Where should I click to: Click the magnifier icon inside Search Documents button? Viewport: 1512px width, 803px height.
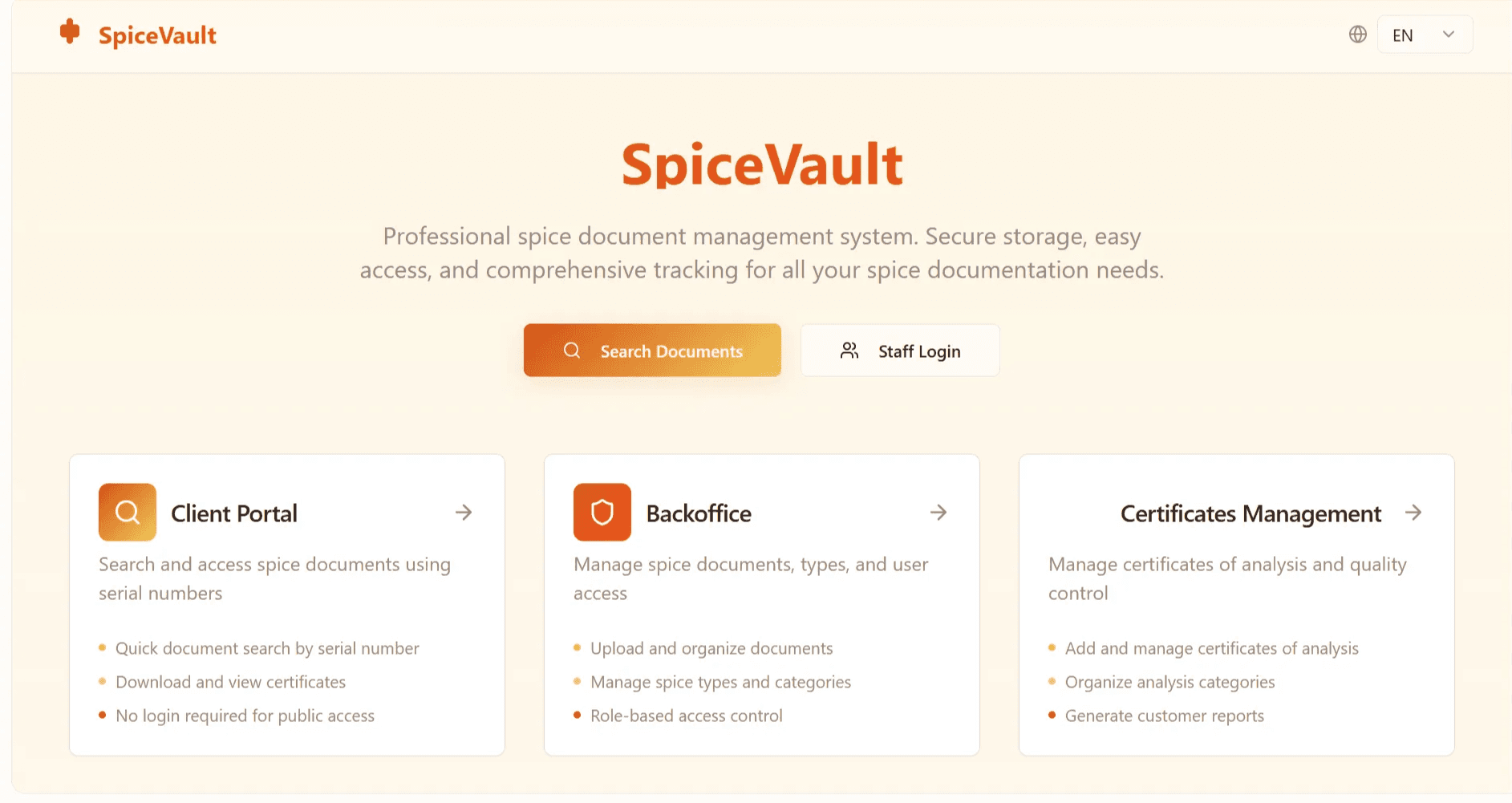tap(571, 351)
